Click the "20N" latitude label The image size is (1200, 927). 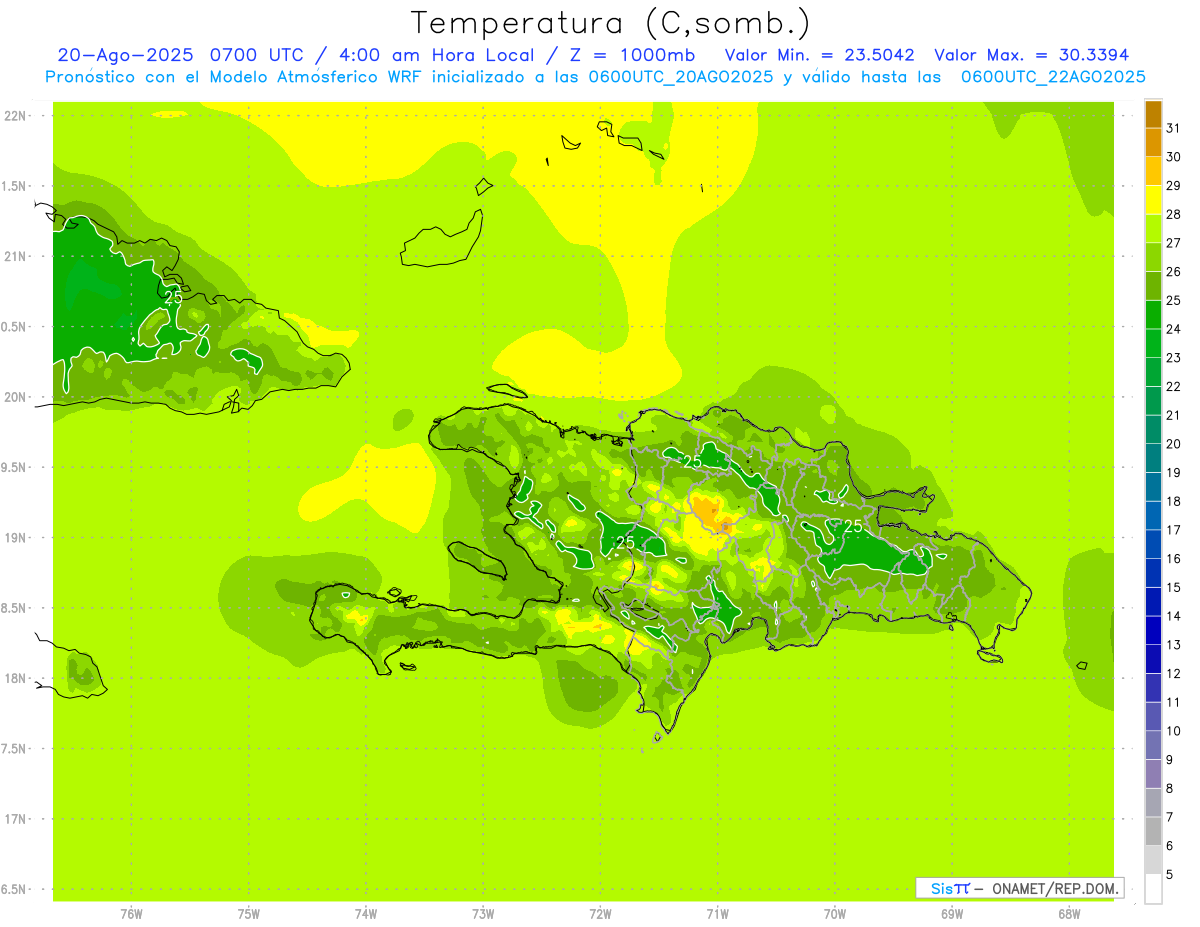14,397
